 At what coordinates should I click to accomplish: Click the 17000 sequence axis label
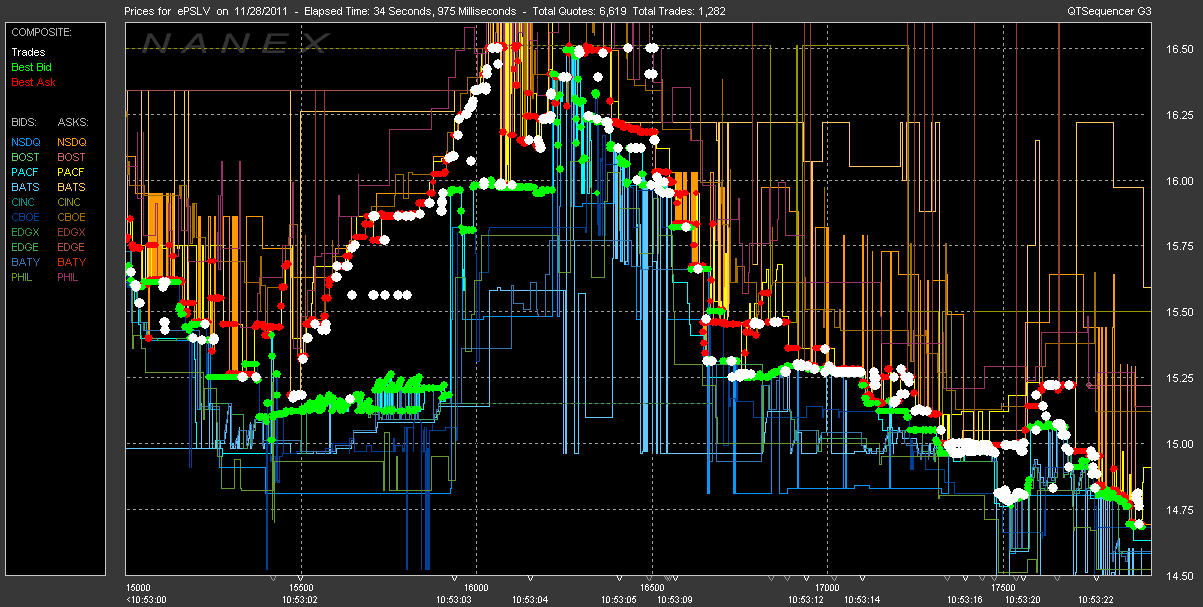(x=827, y=587)
